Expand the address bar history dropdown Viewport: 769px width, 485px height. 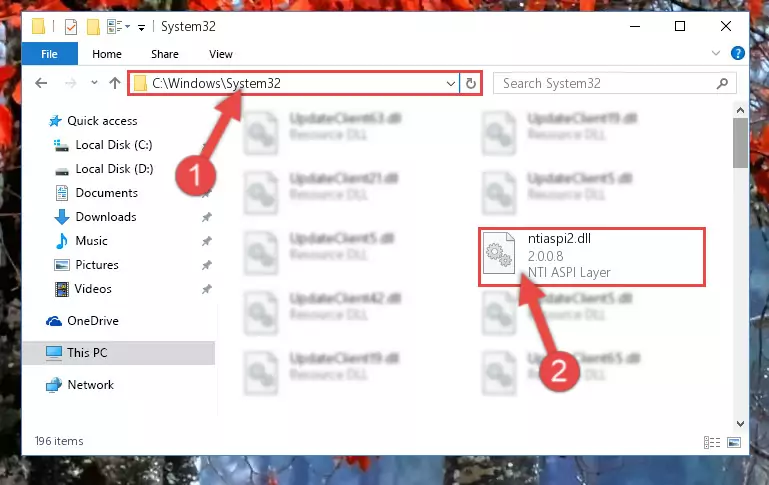pos(451,83)
